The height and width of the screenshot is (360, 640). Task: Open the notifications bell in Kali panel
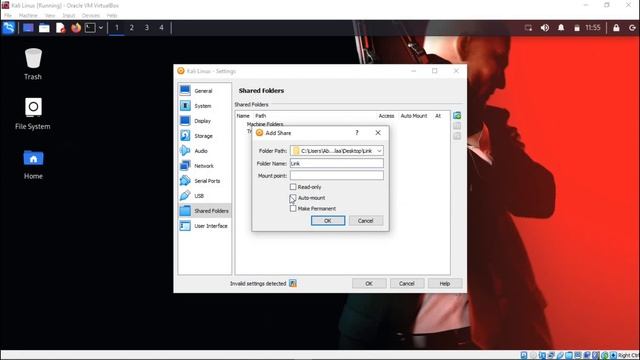point(561,28)
